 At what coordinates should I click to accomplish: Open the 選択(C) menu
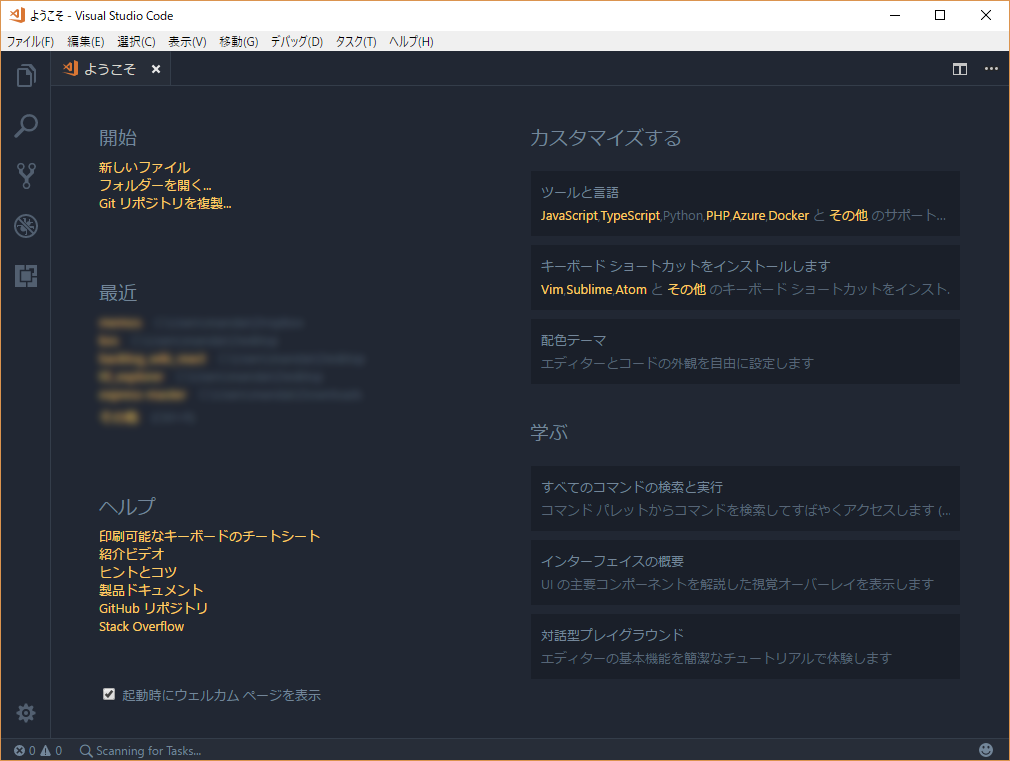(136, 41)
